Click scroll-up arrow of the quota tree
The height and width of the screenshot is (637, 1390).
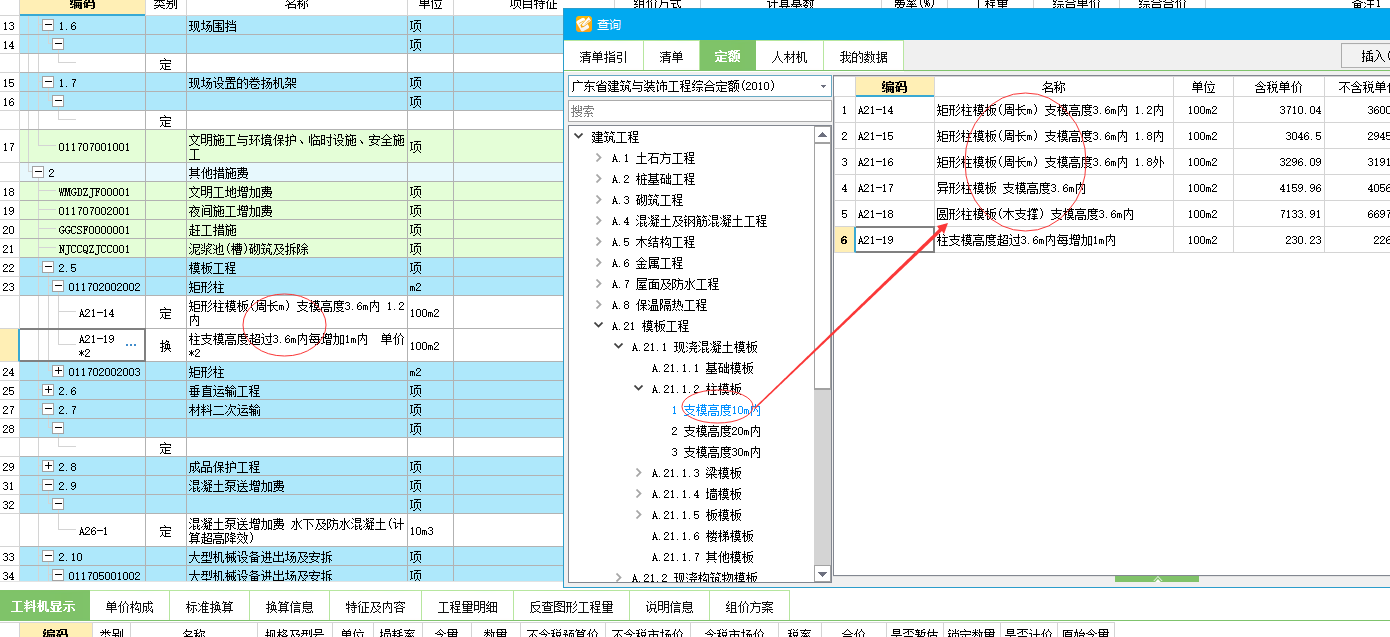822,134
